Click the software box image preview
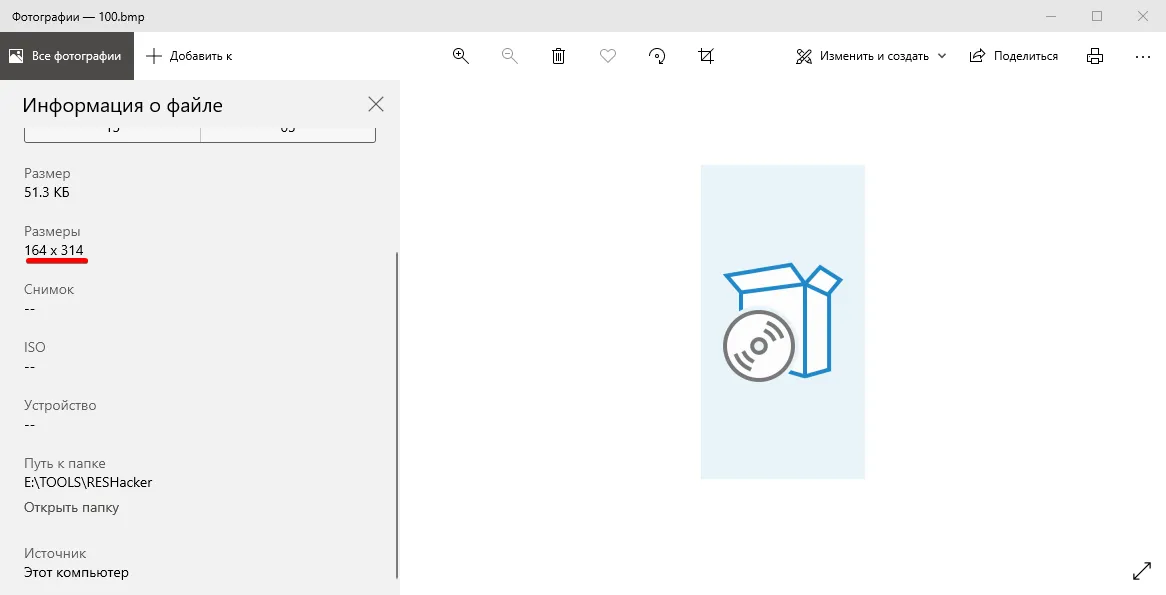The height and width of the screenshot is (595, 1166). (x=783, y=321)
